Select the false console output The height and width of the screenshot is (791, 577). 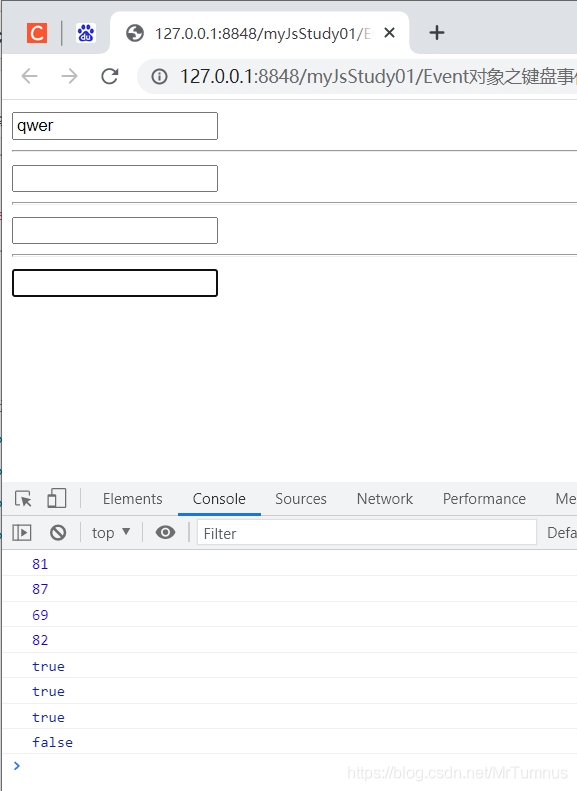coord(52,743)
